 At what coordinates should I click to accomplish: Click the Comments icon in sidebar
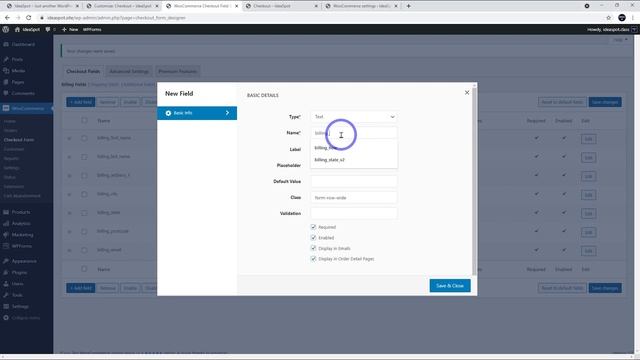click(6, 93)
